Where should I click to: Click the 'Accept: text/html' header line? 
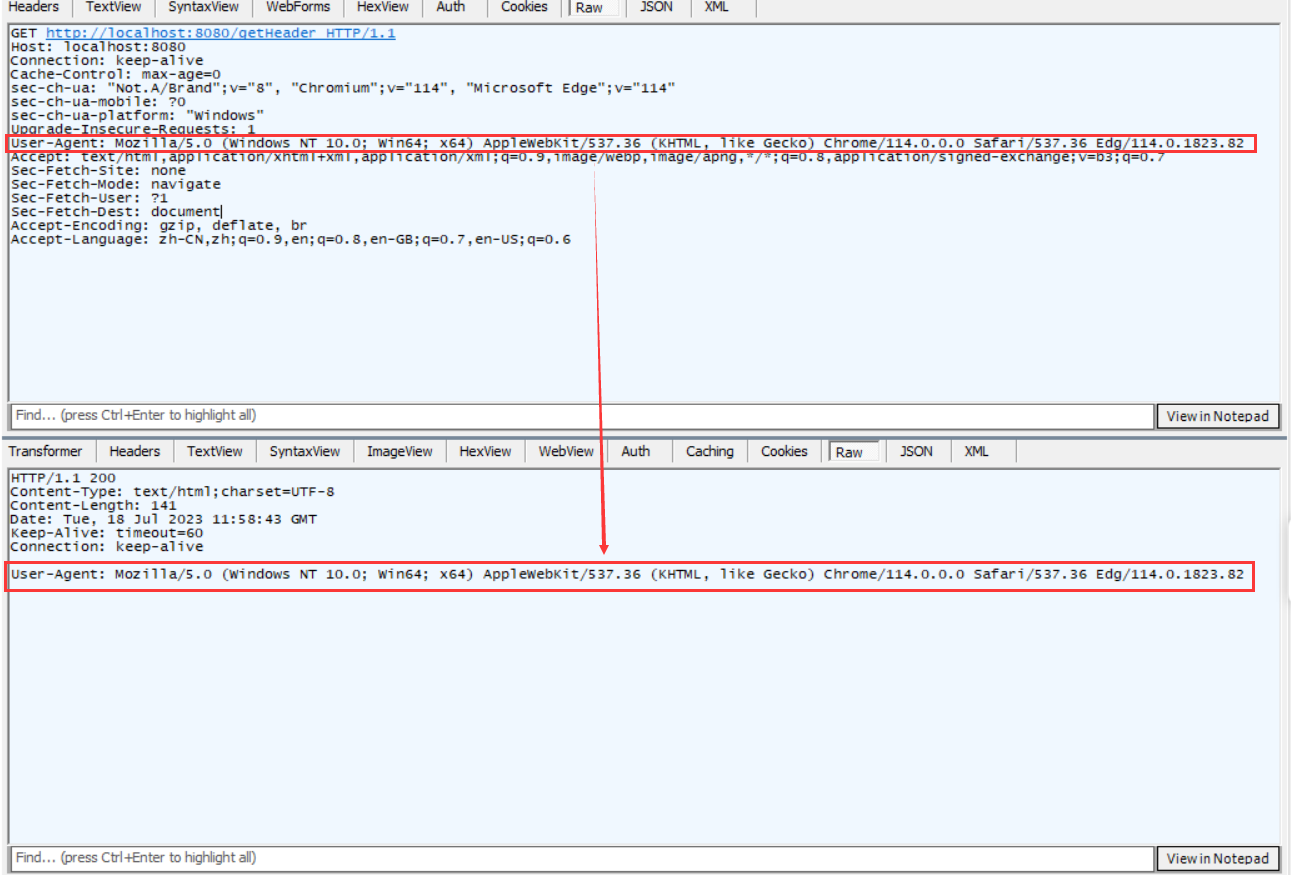click(587, 157)
